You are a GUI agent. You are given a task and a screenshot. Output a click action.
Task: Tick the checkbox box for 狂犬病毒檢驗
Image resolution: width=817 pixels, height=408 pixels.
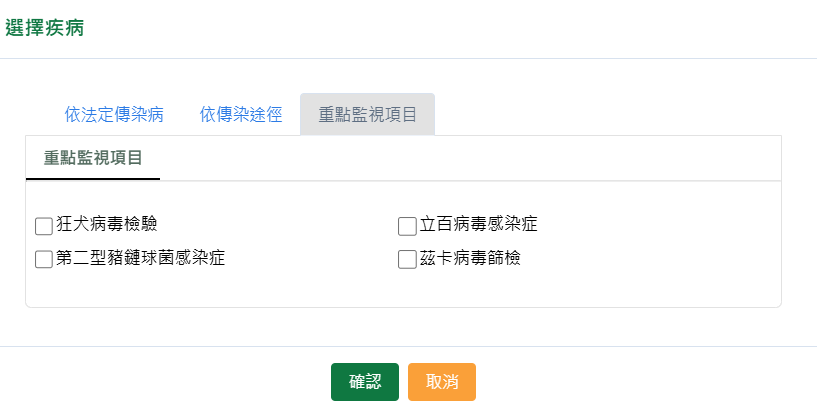tap(43, 225)
